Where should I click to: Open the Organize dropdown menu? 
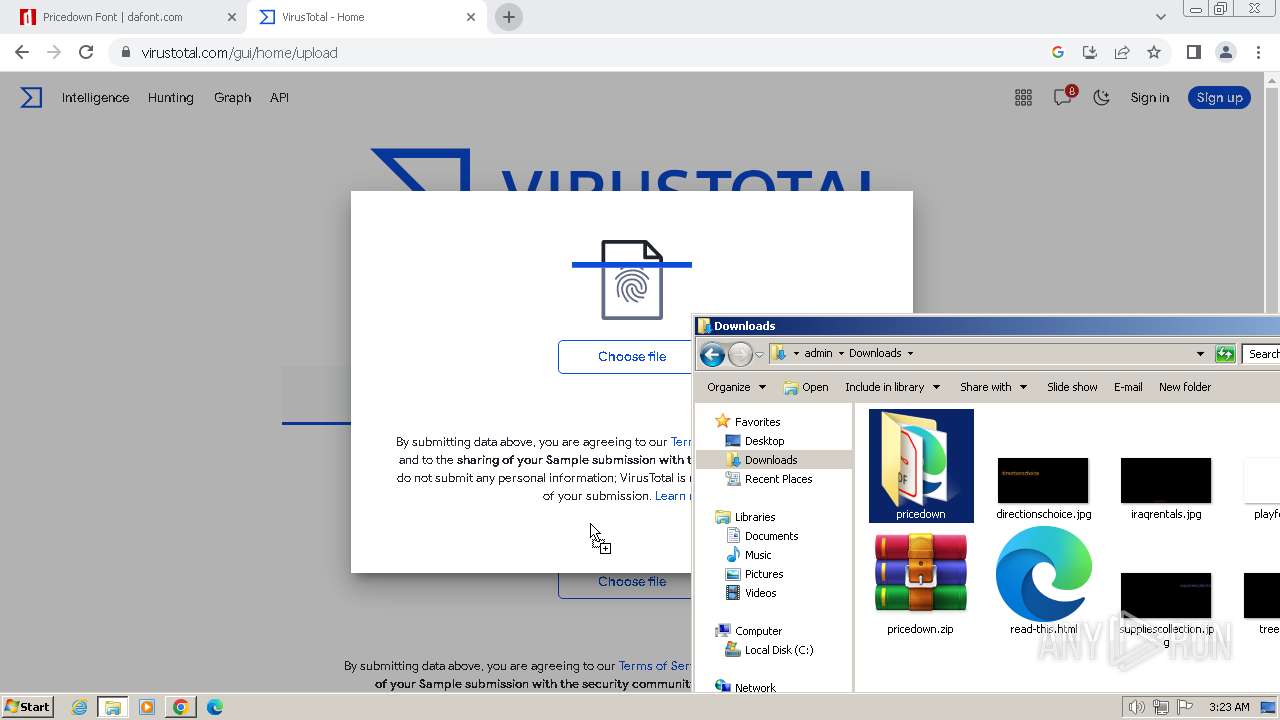point(736,387)
